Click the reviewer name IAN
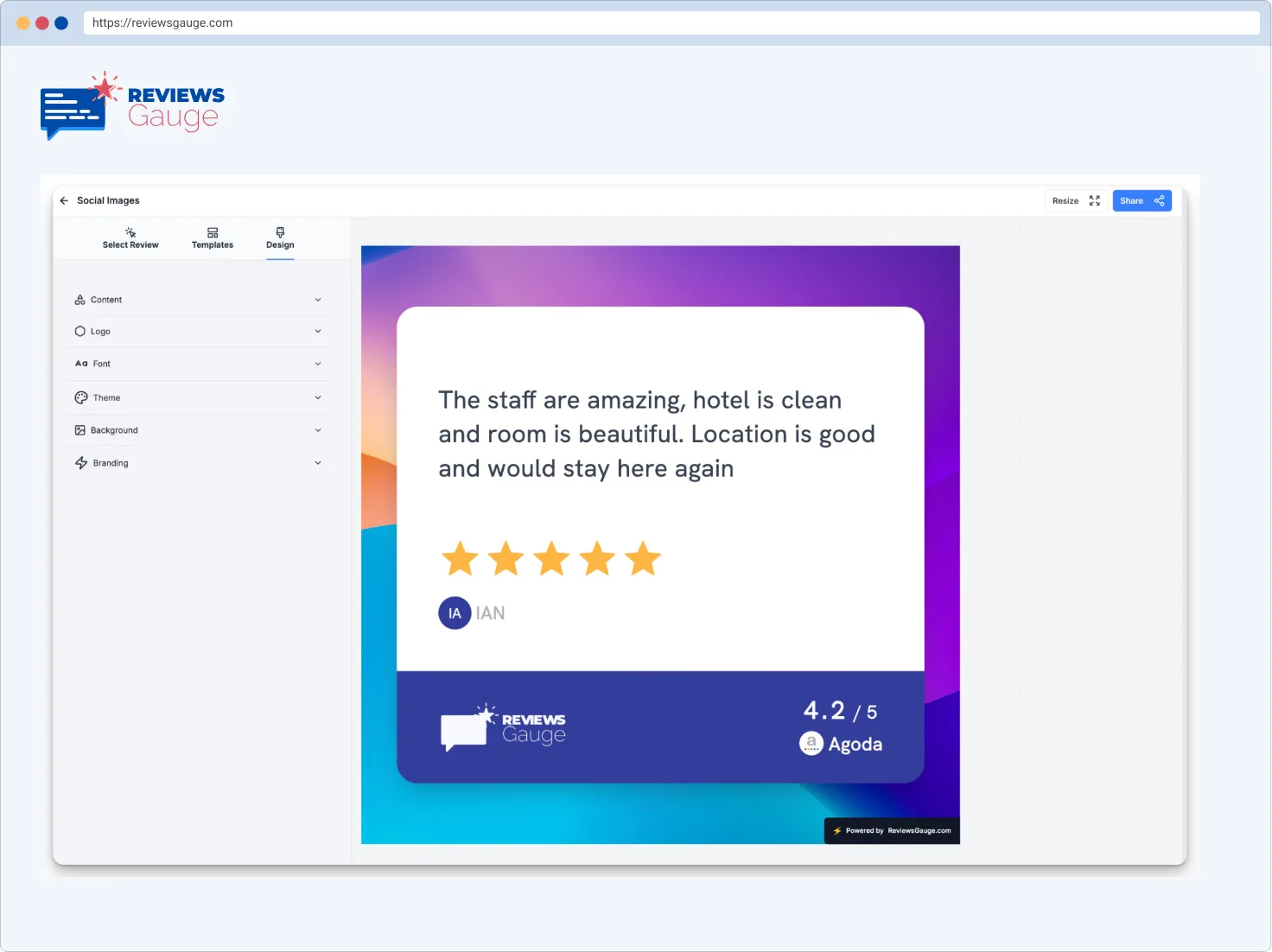1272x952 pixels. pyautogui.click(x=490, y=613)
